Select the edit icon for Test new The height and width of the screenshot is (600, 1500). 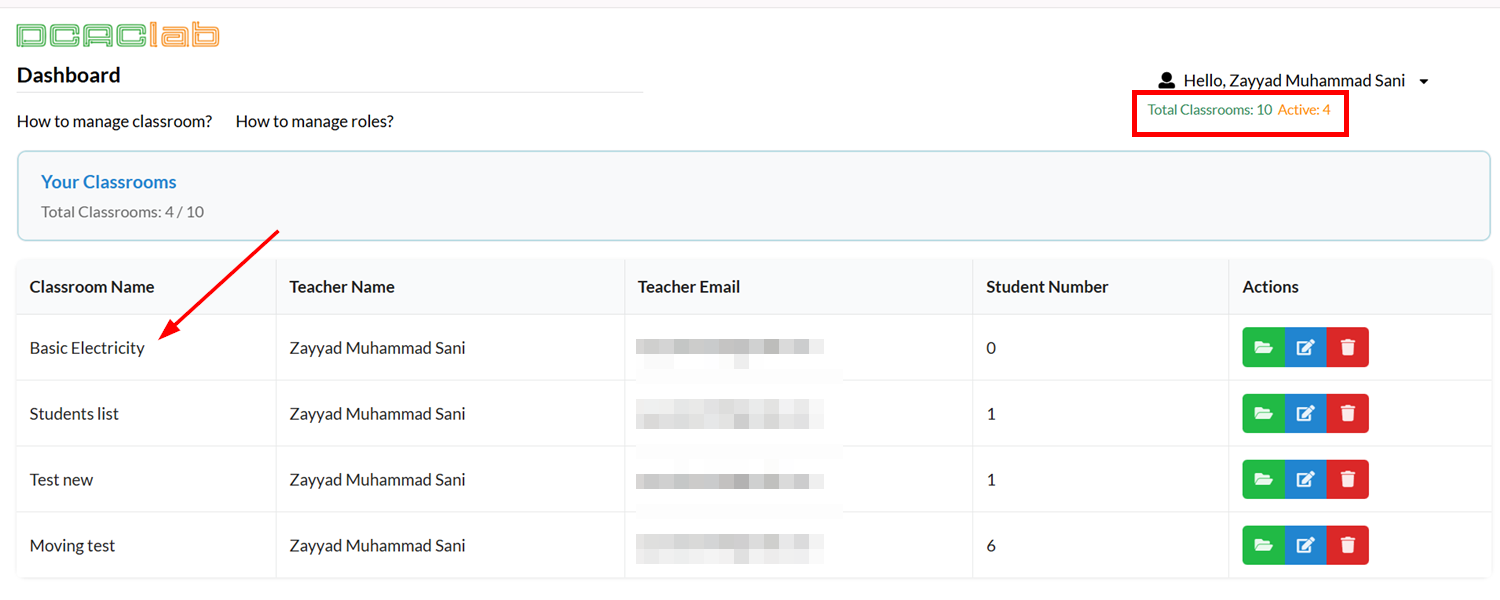(1305, 479)
